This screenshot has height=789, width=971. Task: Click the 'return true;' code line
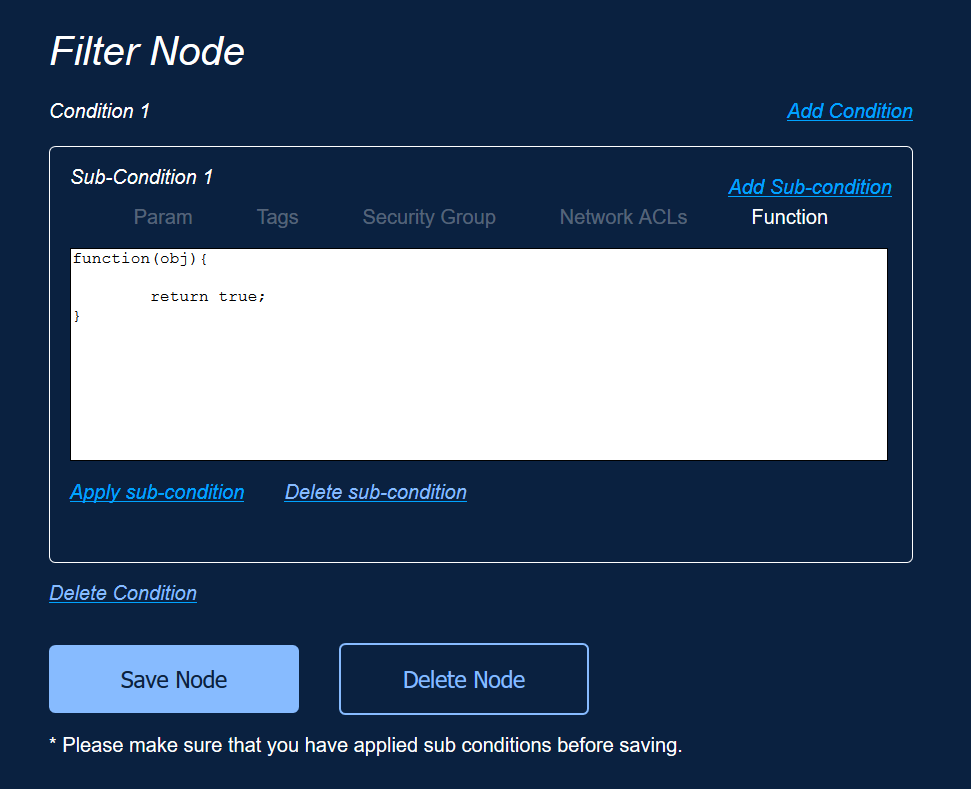(x=208, y=297)
